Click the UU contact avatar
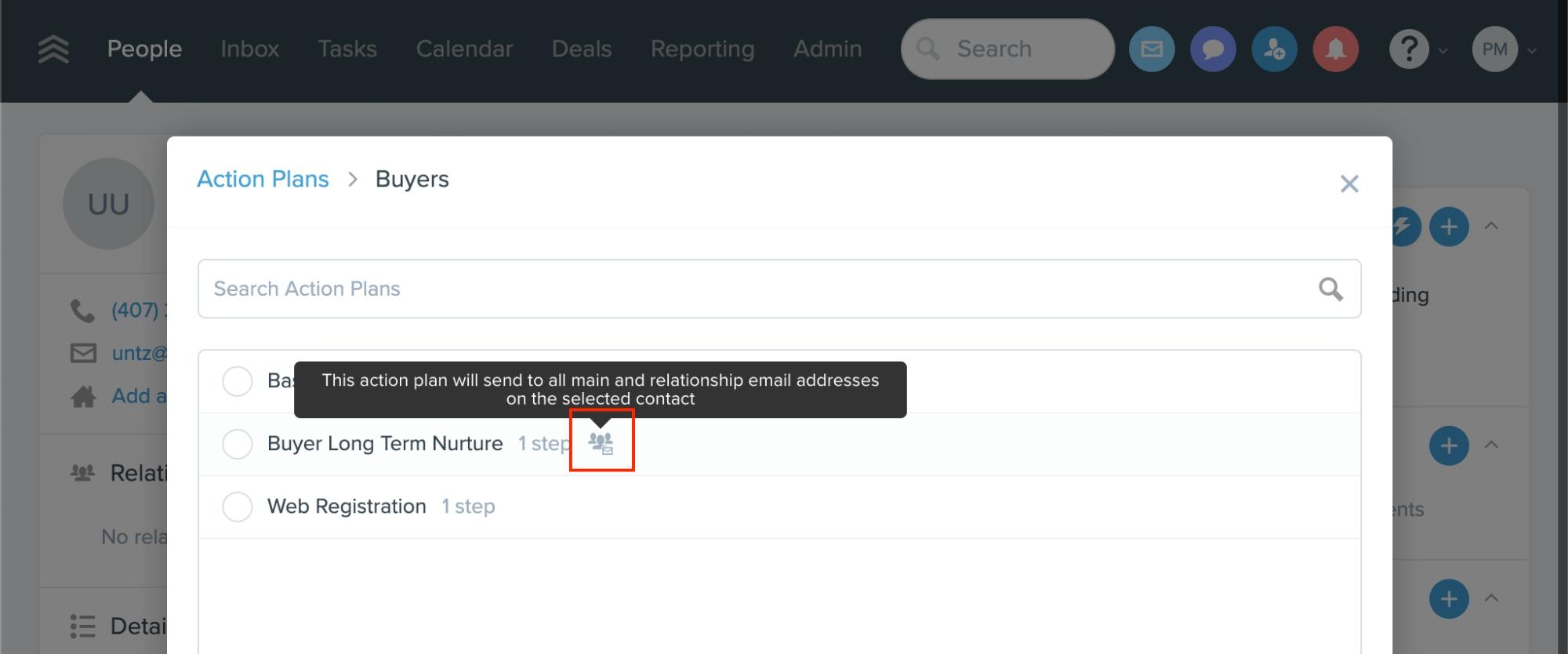The image size is (1568, 654). pyautogui.click(x=108, y=204)
